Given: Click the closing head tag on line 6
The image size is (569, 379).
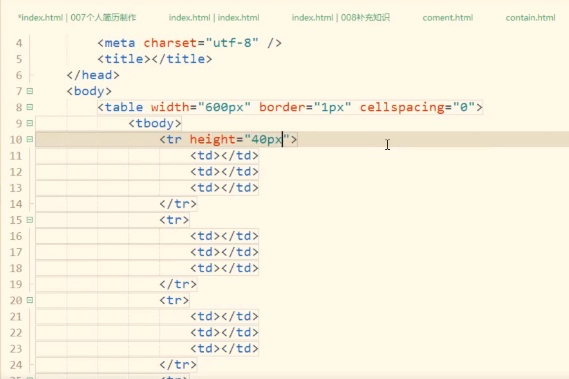Looking at the screenshot, I should tap(93, 75).
